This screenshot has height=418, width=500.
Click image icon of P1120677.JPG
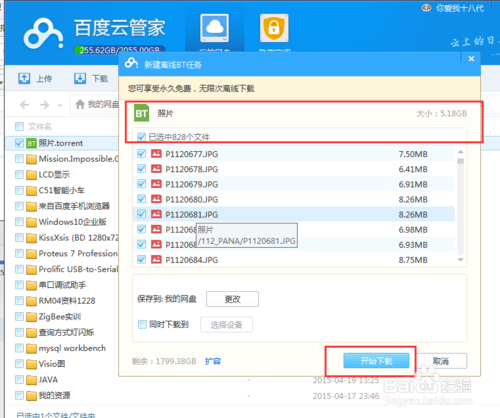[x=156, y=154]
